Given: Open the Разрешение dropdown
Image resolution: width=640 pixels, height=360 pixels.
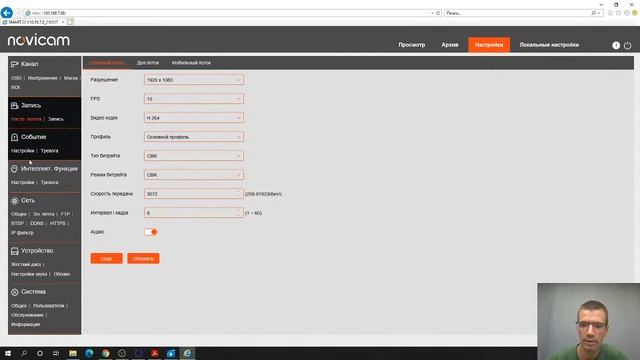Looking at the screenshot, I should click(194, 80).
